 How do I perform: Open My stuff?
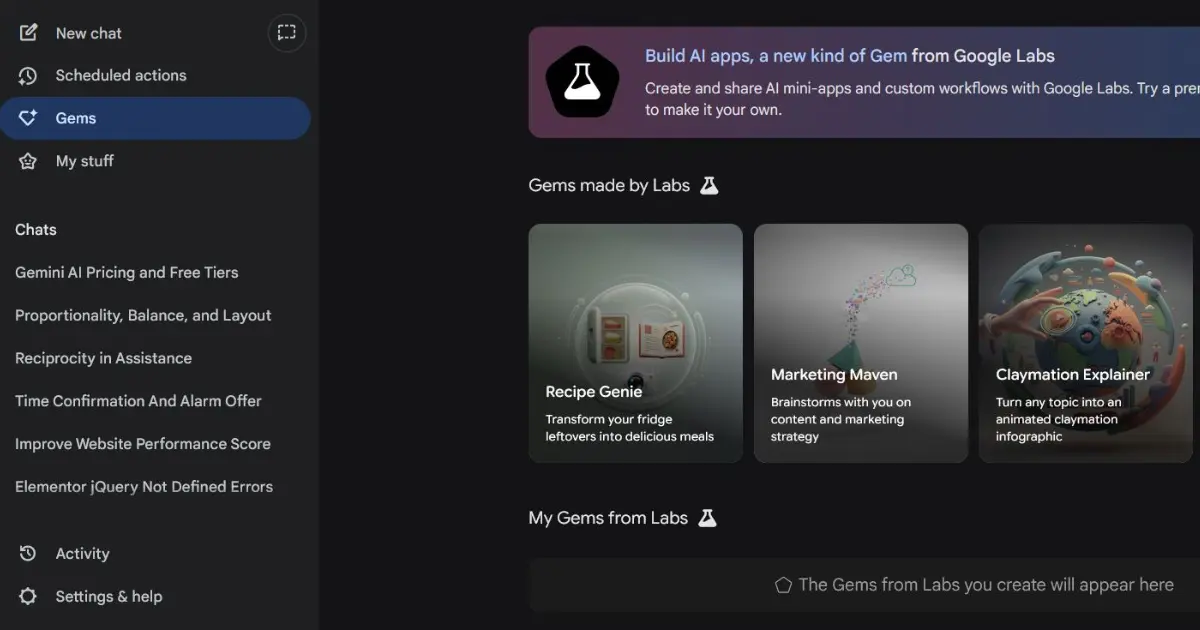[x=85, y=161]
